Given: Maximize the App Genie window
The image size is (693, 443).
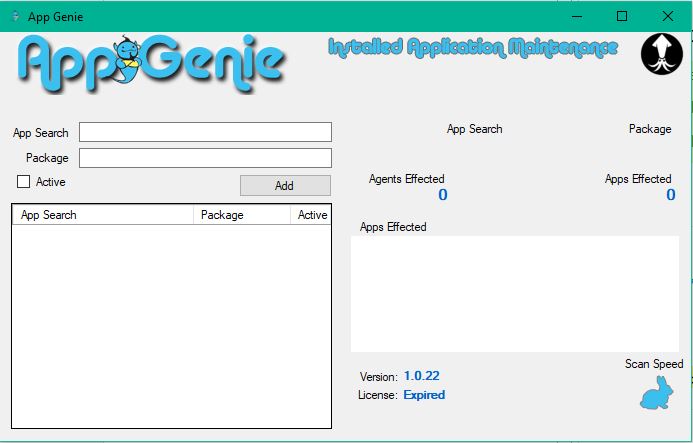Looking at the screenshot, I should 622,16.
